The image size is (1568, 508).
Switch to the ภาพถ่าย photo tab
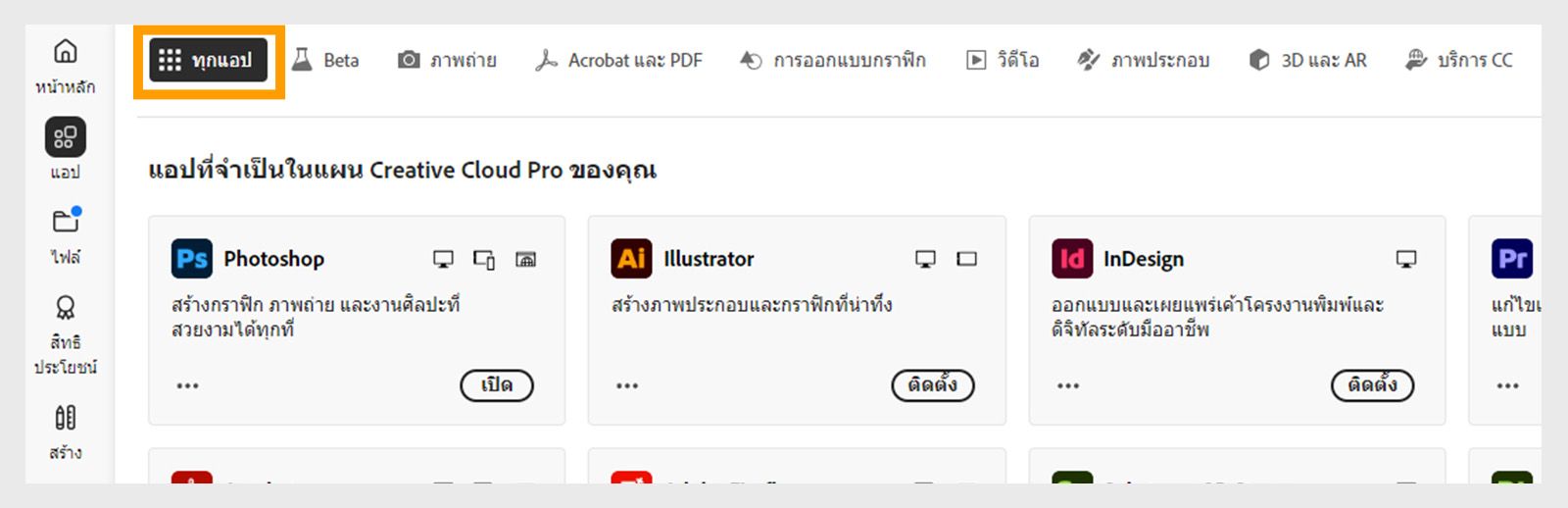point(447,61)
